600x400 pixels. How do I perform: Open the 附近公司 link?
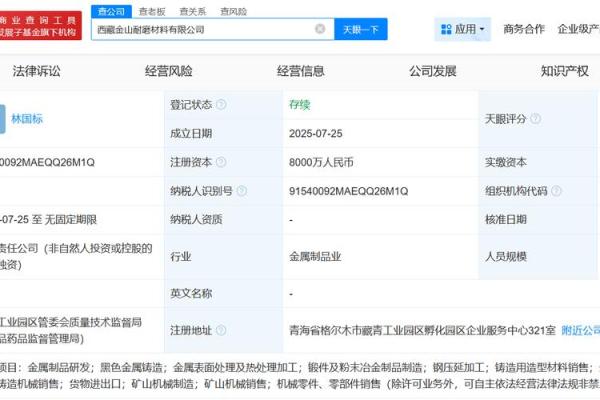click(580, 330)
